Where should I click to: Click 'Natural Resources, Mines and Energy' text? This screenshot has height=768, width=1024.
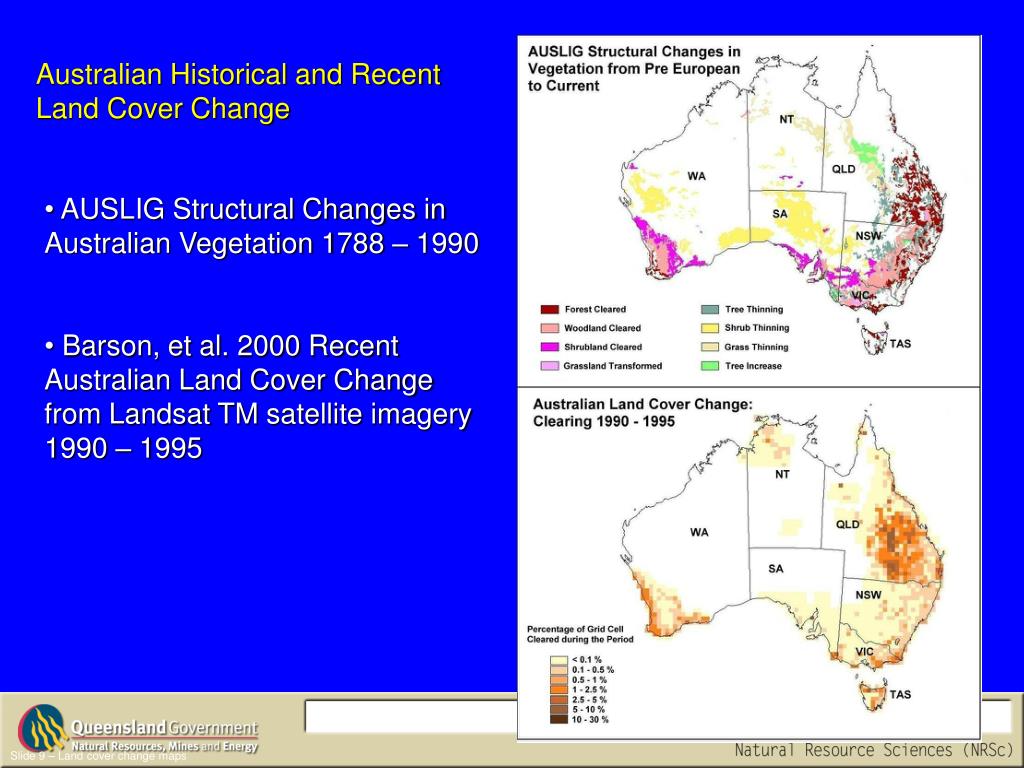click(165, 746)
